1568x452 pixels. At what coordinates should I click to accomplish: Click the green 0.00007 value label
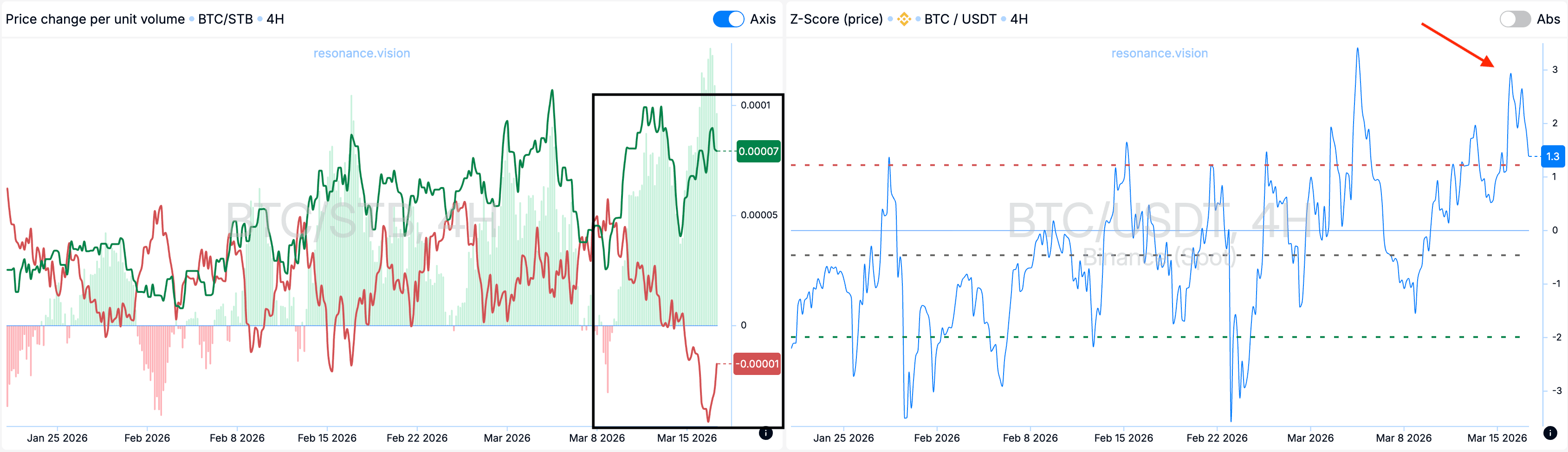click(x=758, y=151)
